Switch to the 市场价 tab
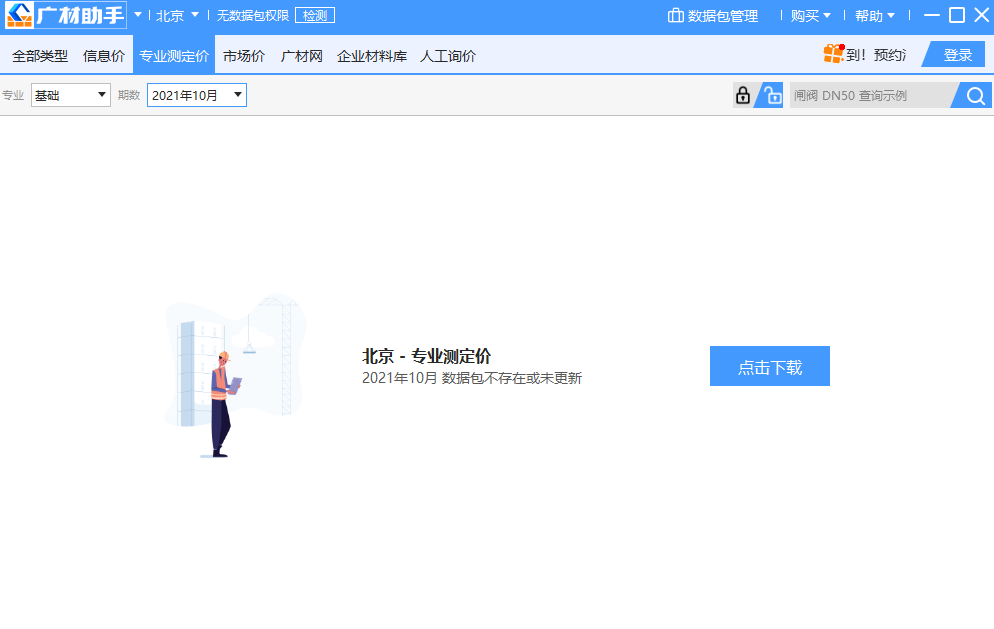 [x=244, y=56]
